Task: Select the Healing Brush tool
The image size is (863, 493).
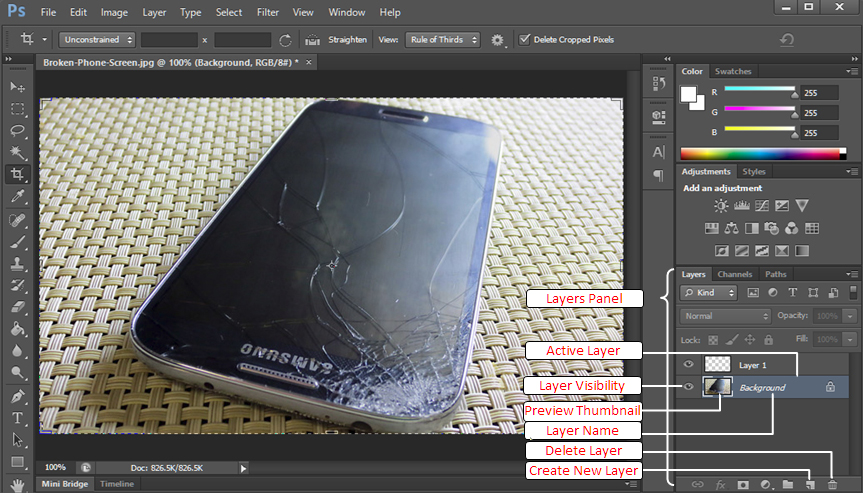Action: tap(17, 220)
